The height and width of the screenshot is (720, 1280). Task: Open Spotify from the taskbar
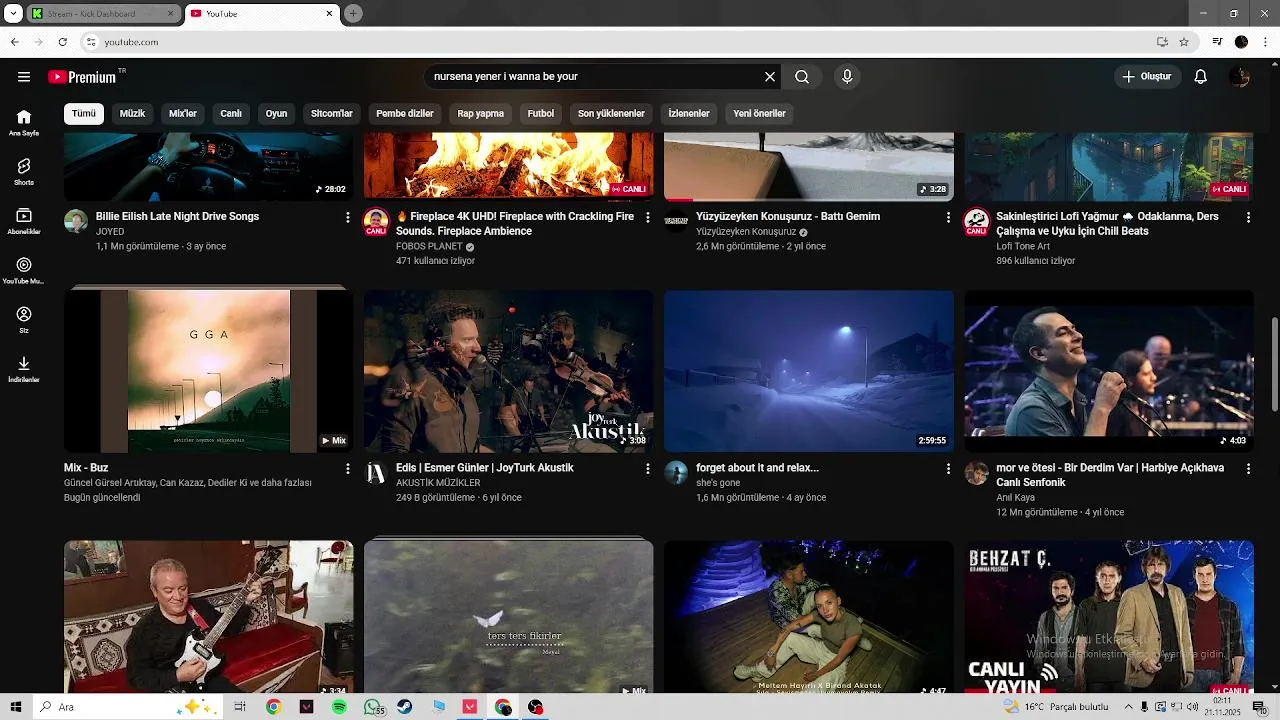[339, 707]
